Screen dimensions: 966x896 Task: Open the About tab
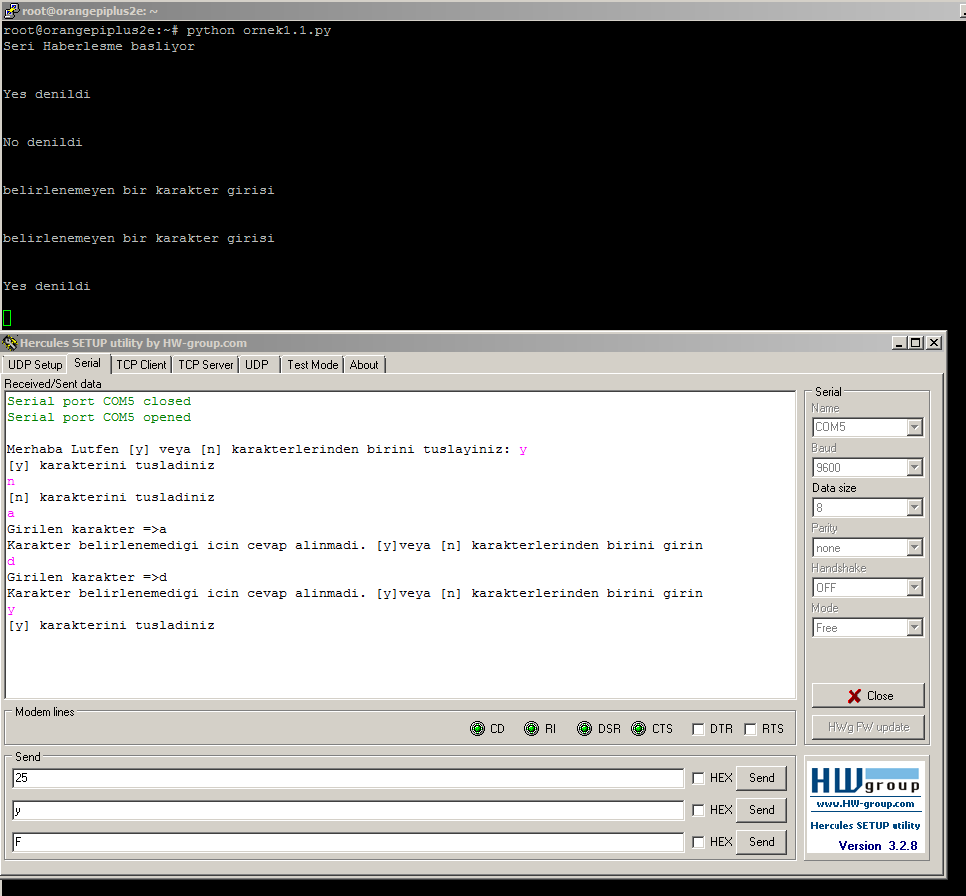point(364,364)
